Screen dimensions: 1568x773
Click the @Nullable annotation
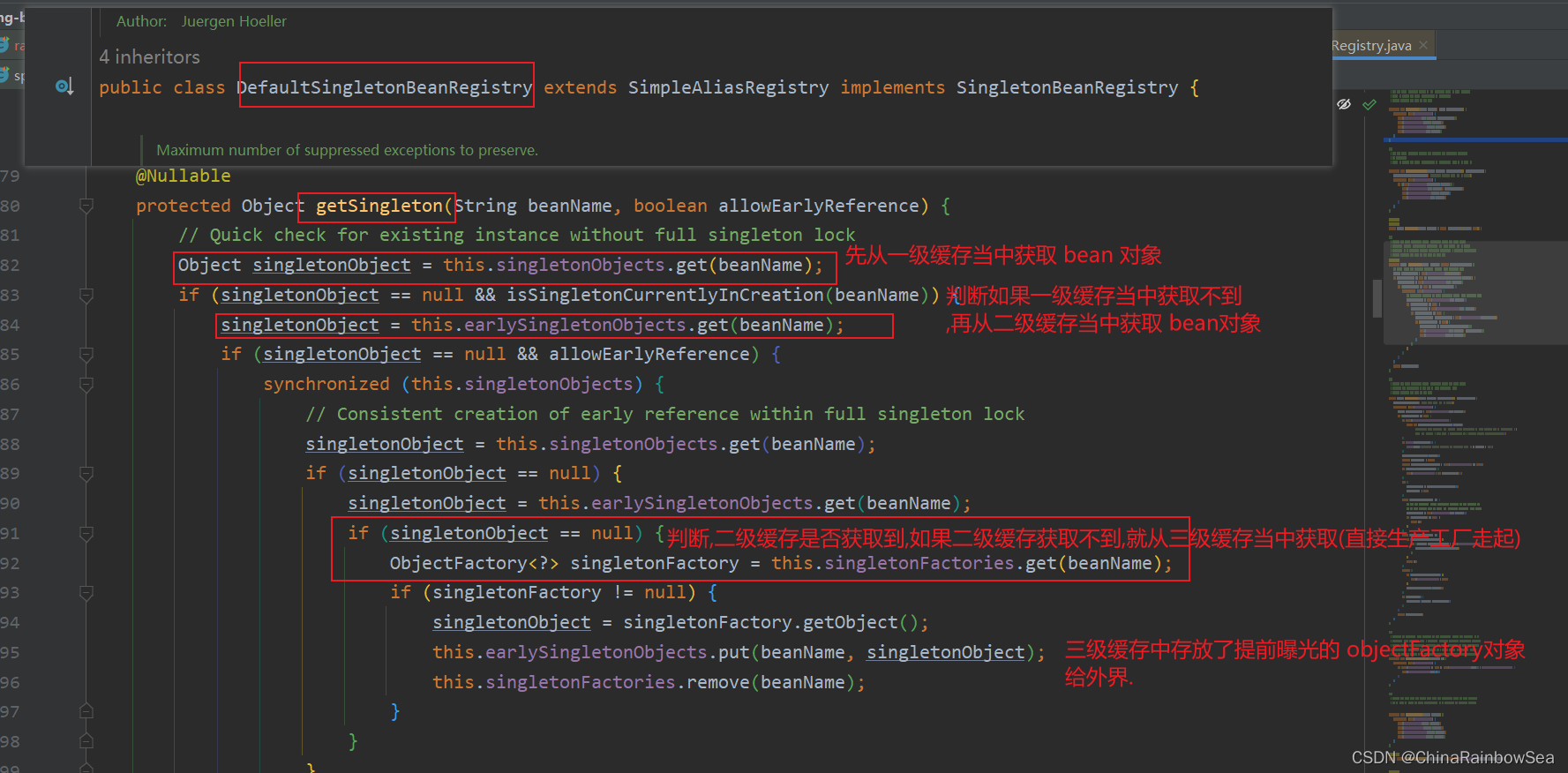183,176
